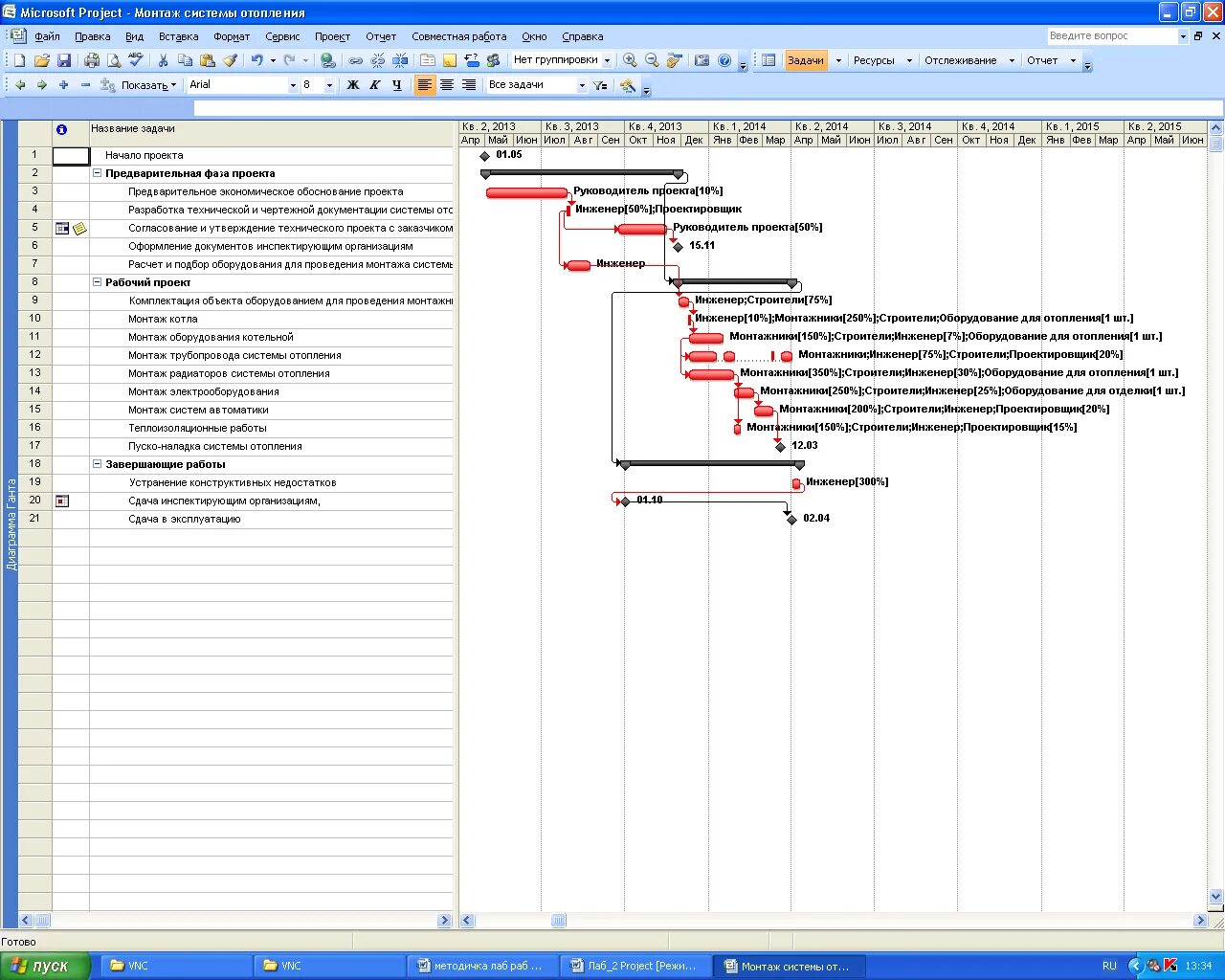1225x980 pixels.
Task: Open the Вставка menu
Action: (179, 36)
